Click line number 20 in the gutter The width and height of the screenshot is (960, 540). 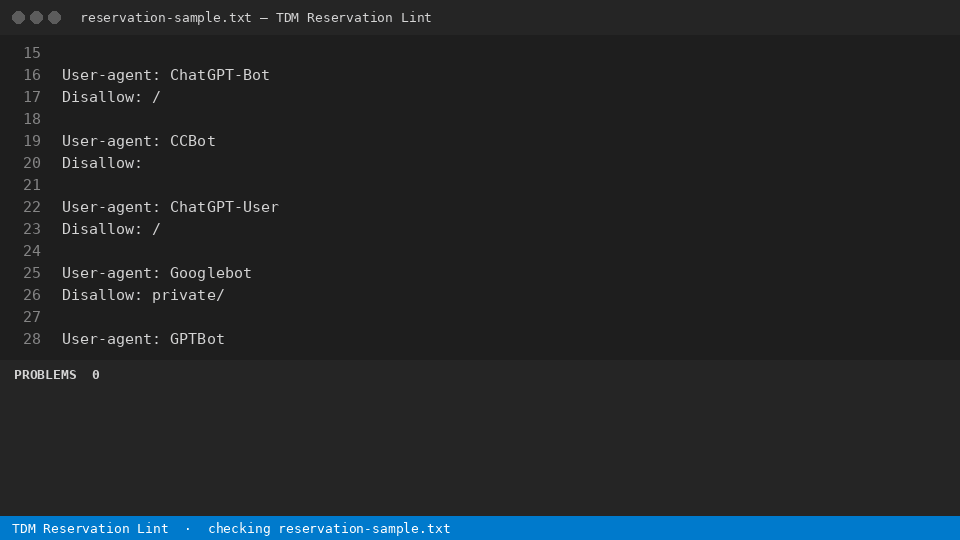point(32,163)
